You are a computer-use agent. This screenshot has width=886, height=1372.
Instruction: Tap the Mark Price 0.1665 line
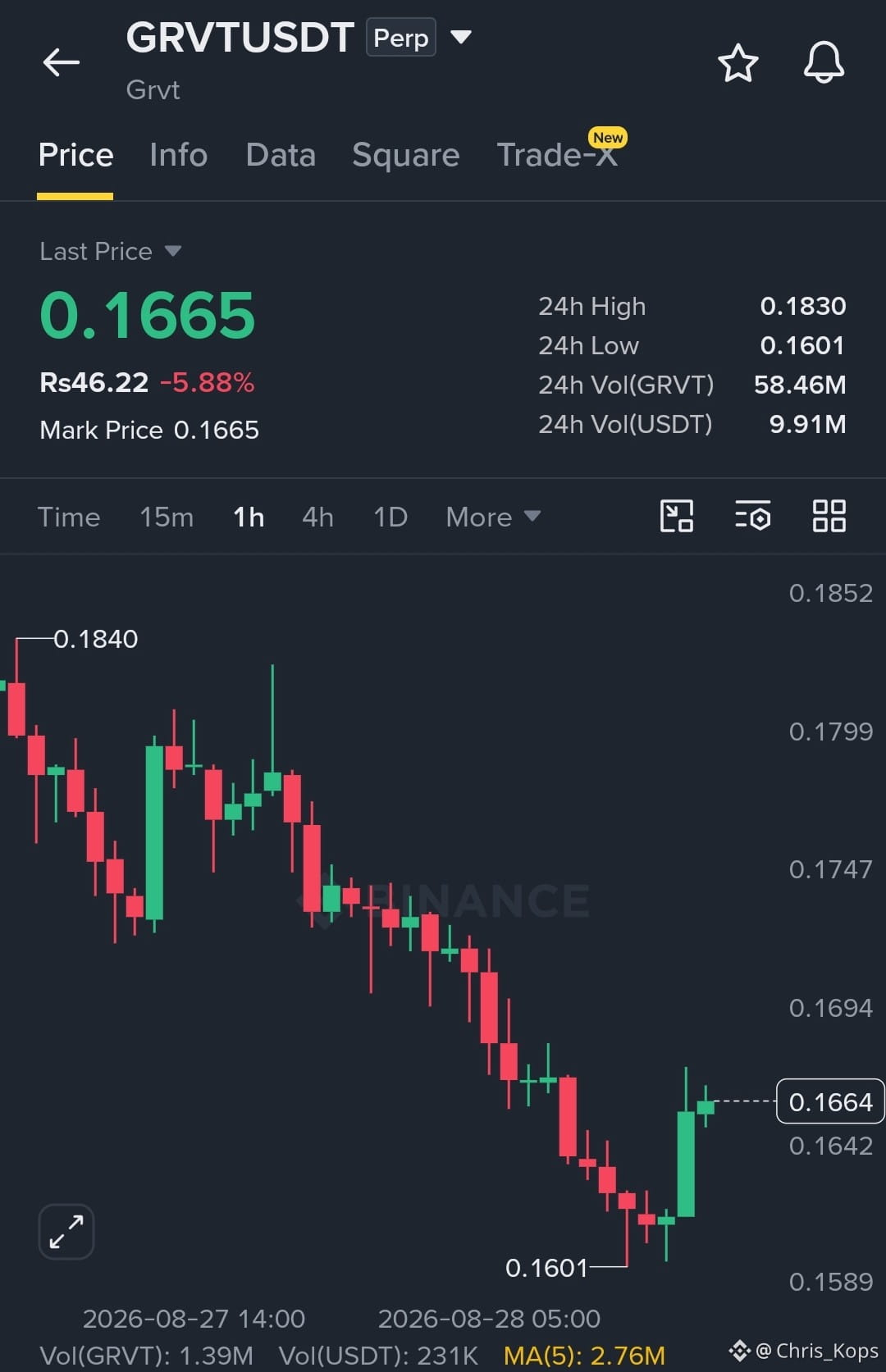coord(149,430)
